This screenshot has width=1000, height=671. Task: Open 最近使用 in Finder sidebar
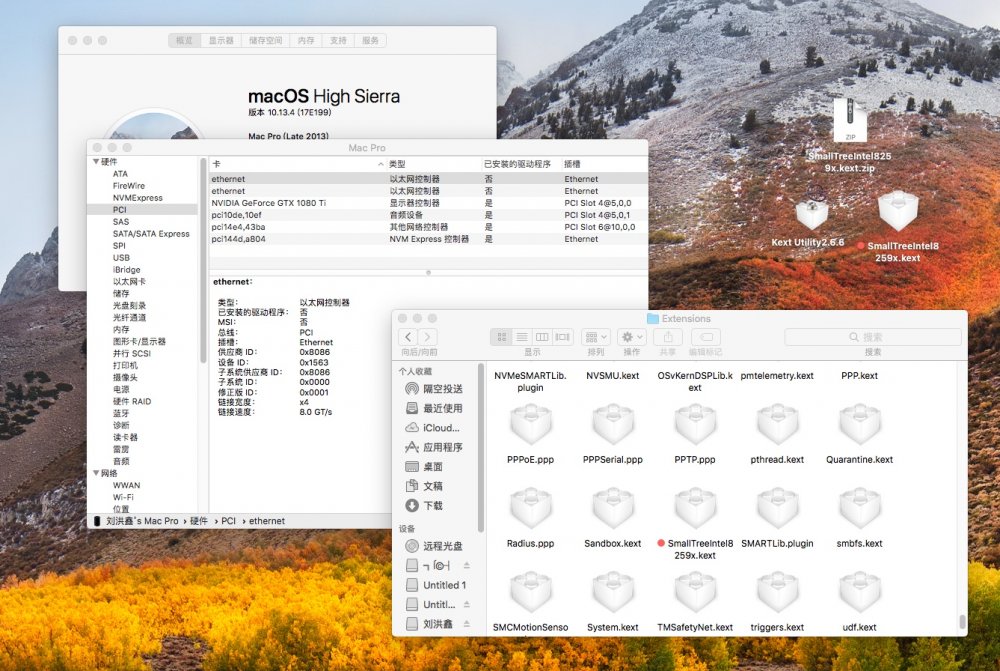(434, 408)
